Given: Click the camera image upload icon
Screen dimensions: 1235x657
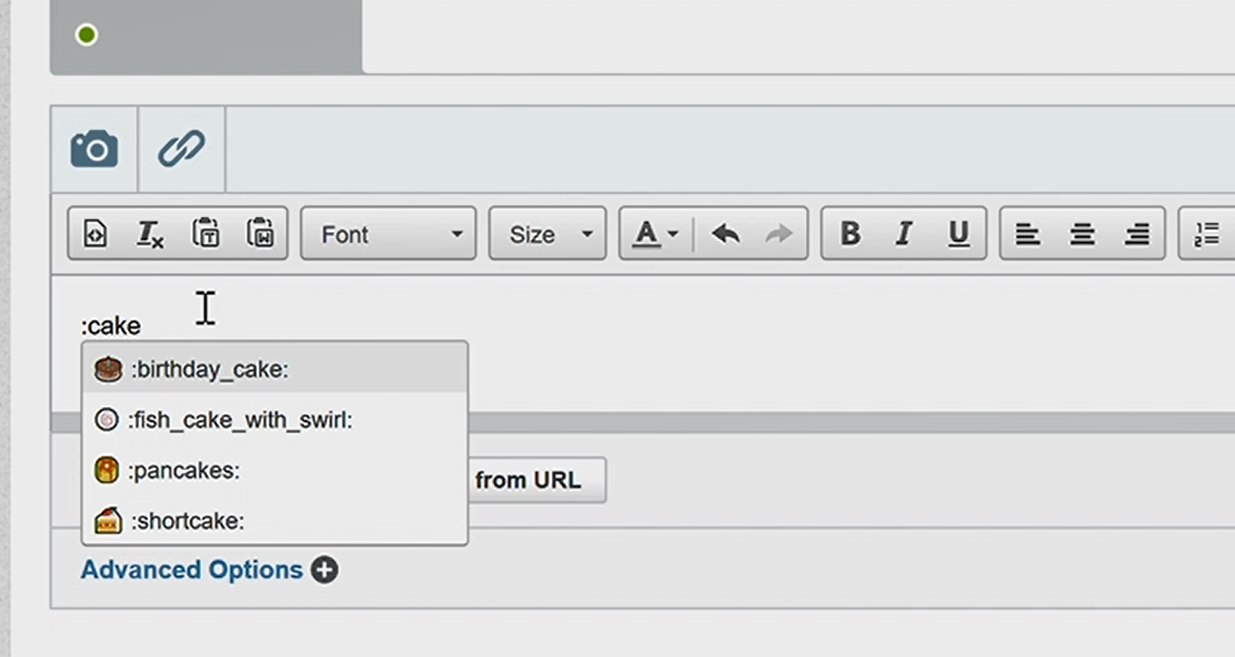Looking at the screenshot, I should coord(94,150).
